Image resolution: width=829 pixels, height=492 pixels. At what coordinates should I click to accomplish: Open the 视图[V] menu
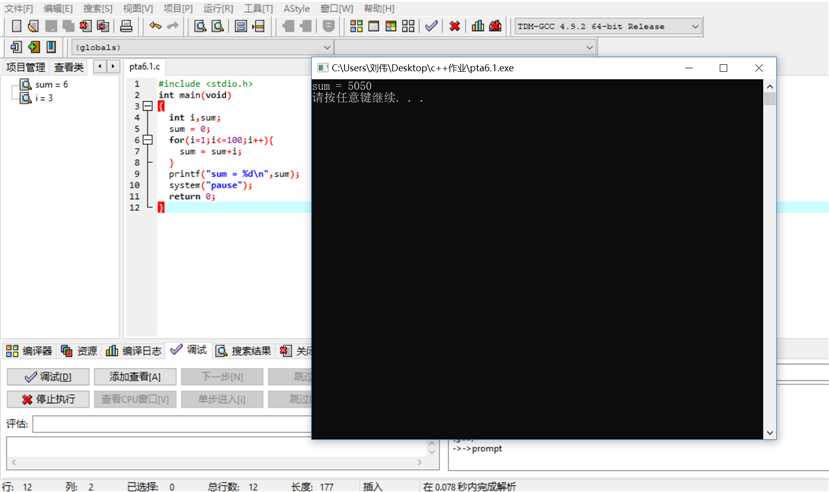[x=138, y=8]
